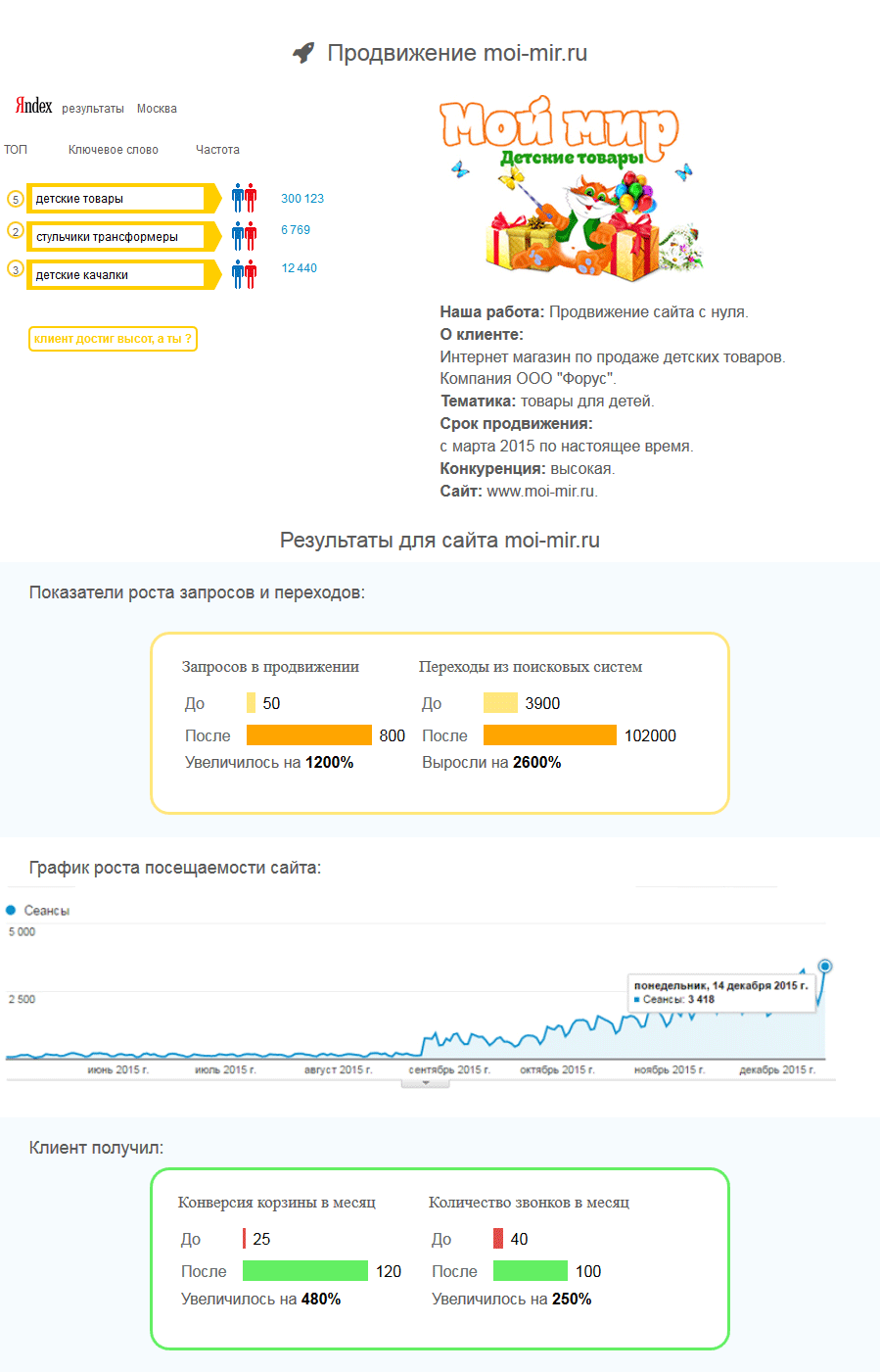Click people icon beside 'детские качалки'
This screenshot has height=1372, width=880.
pos(244,274)
